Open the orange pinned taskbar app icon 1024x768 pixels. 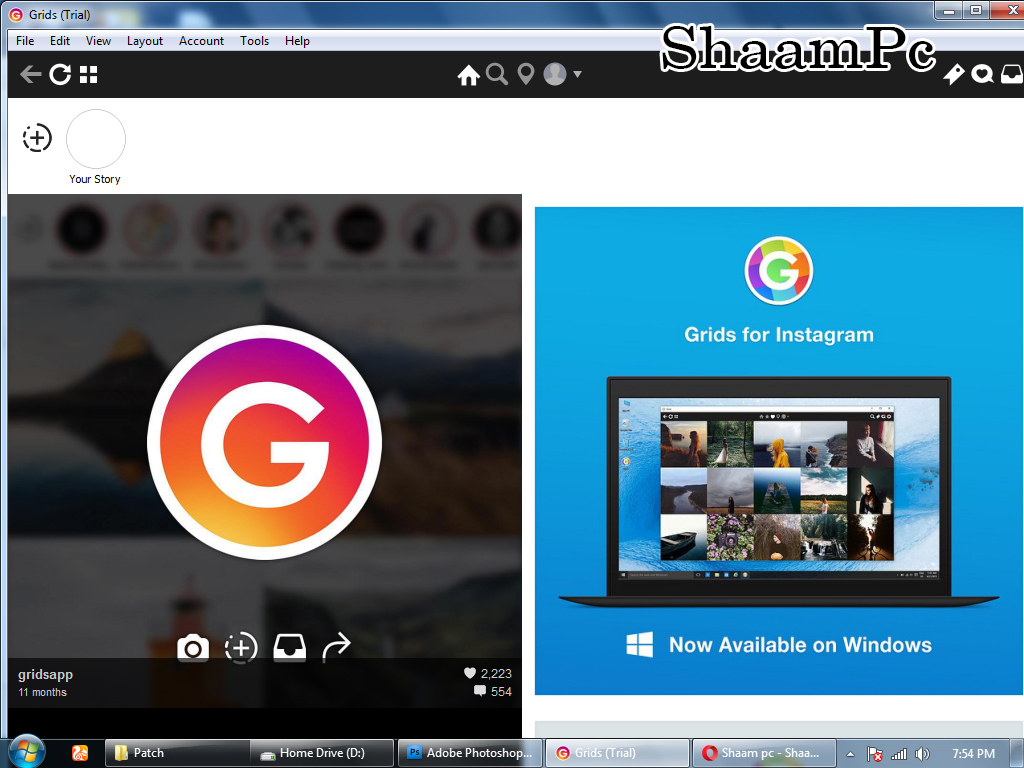[x=80, y=753]
